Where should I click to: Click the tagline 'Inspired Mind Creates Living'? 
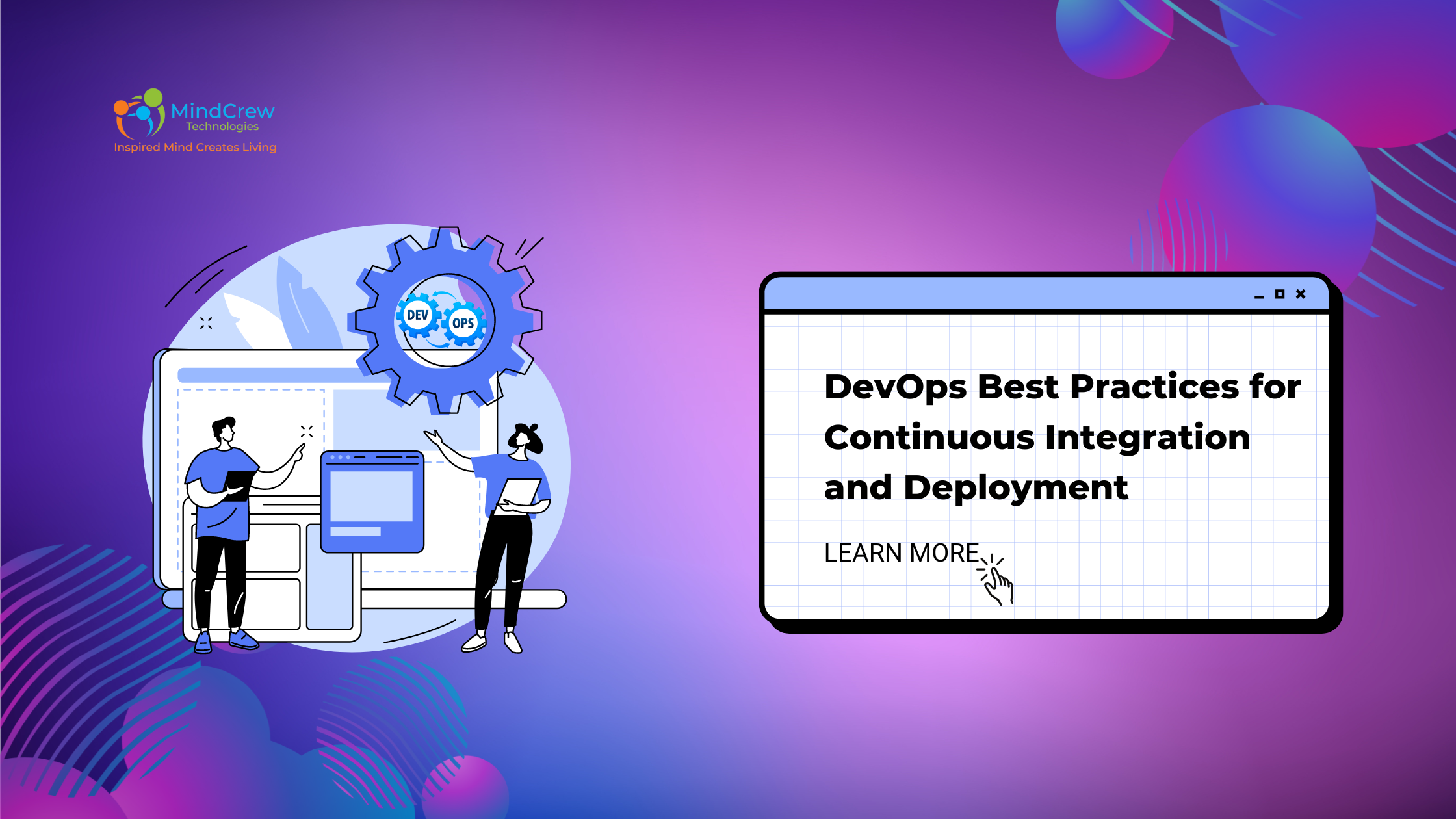click(195, 148)
